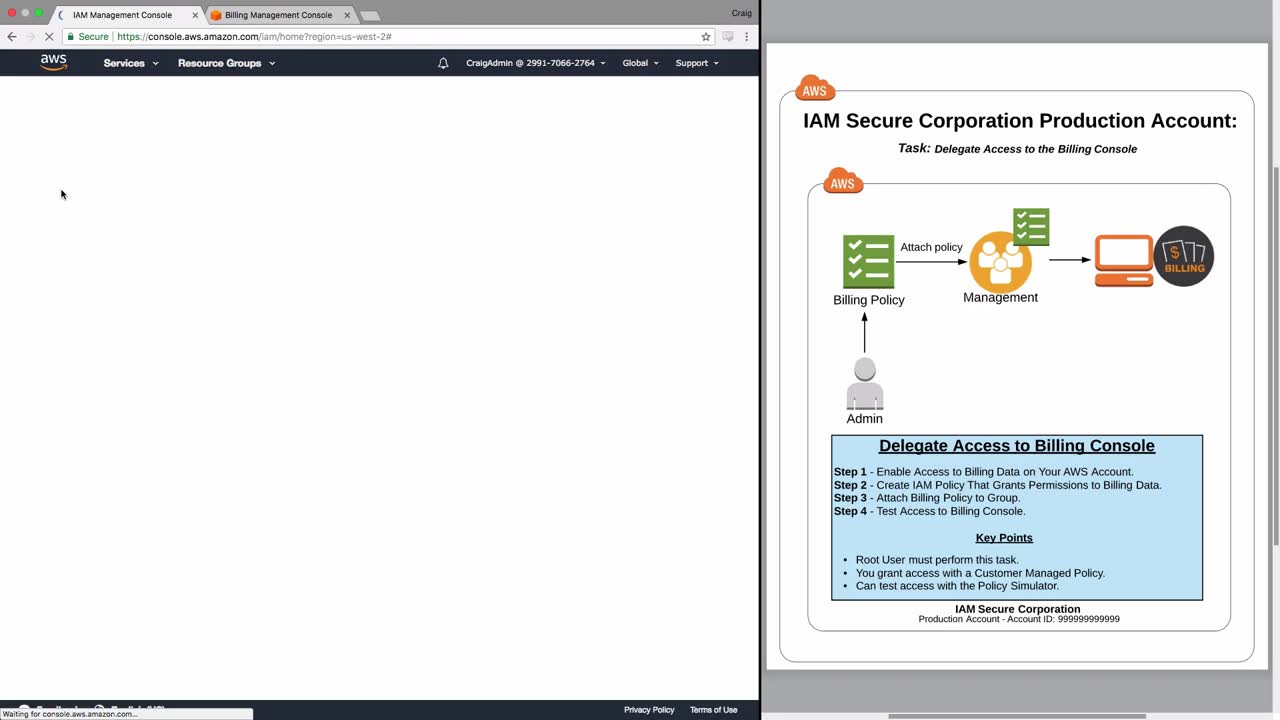Expand the Support dropdown
The image size is (1280, 720).
click(697, 63)
